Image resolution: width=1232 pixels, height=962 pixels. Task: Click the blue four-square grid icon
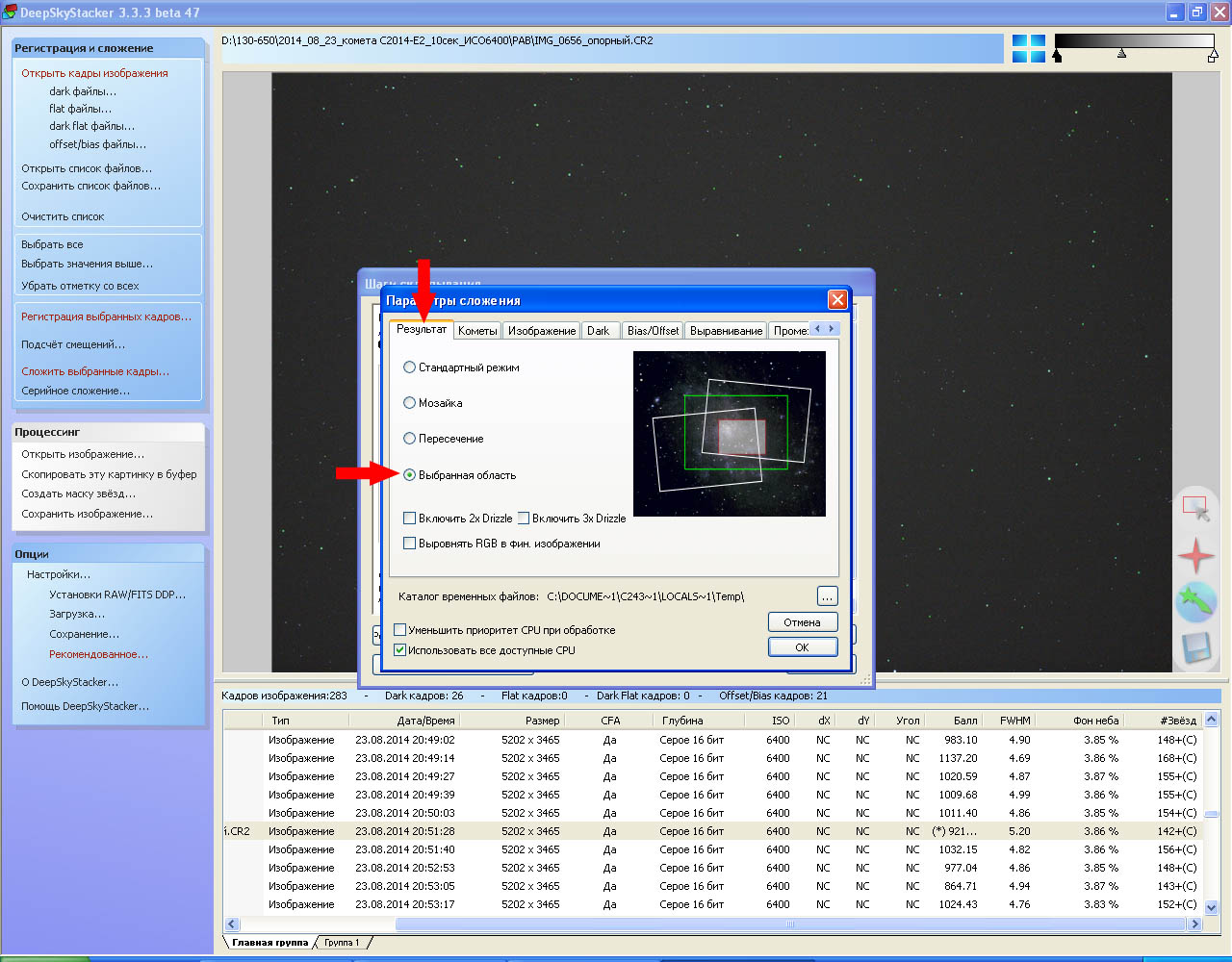click(1028, 48)
